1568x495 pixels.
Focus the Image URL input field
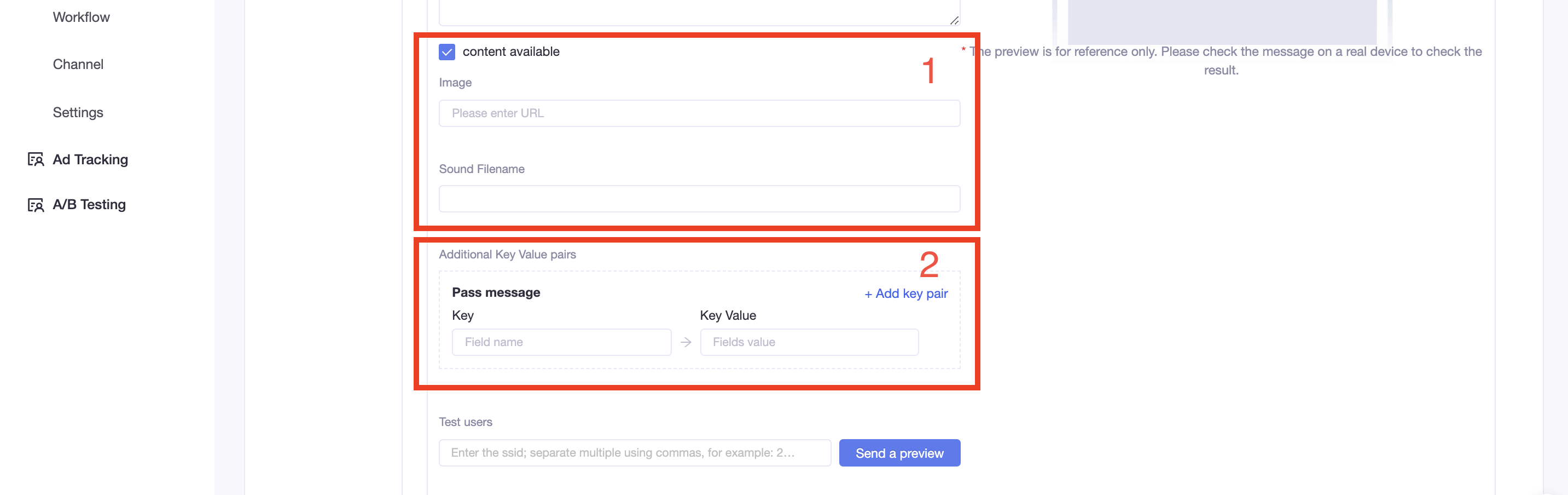point(699,113)
